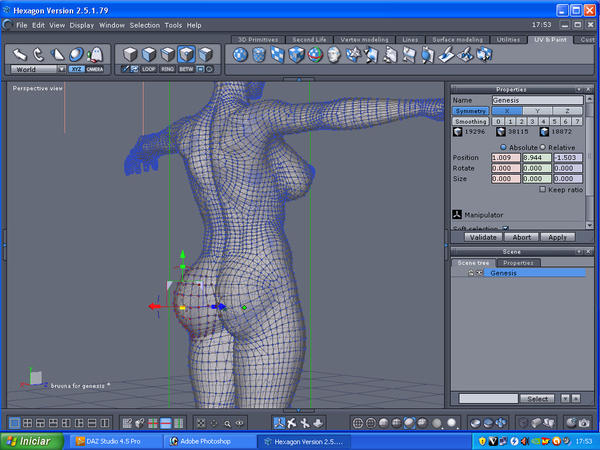
Task: Enable the Keep ratio checkbox
Action: click(x=542, y=189)
